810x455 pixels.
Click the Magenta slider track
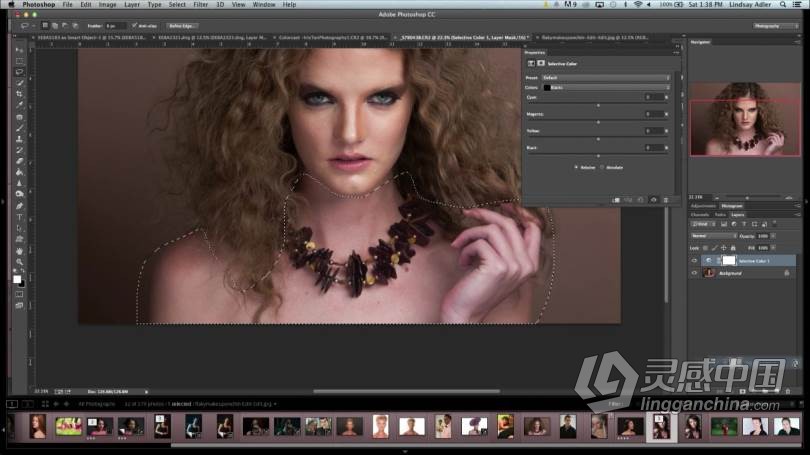tap(598, 122)
